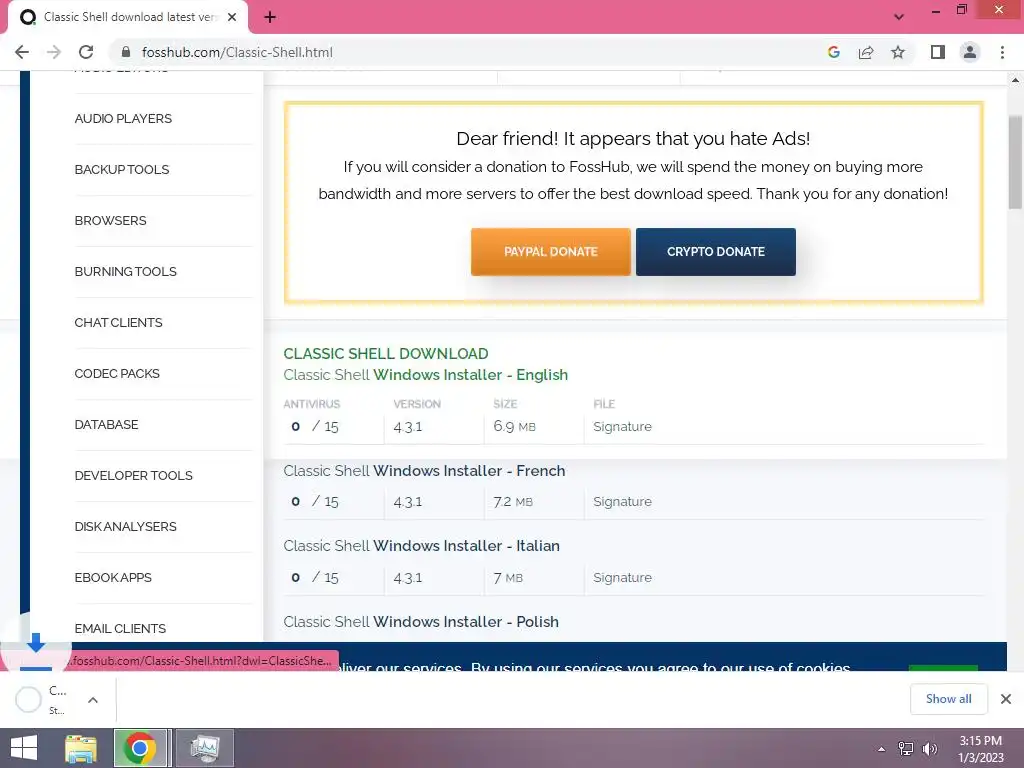Click the 6.9 MB size value

[x=515, y=426]
